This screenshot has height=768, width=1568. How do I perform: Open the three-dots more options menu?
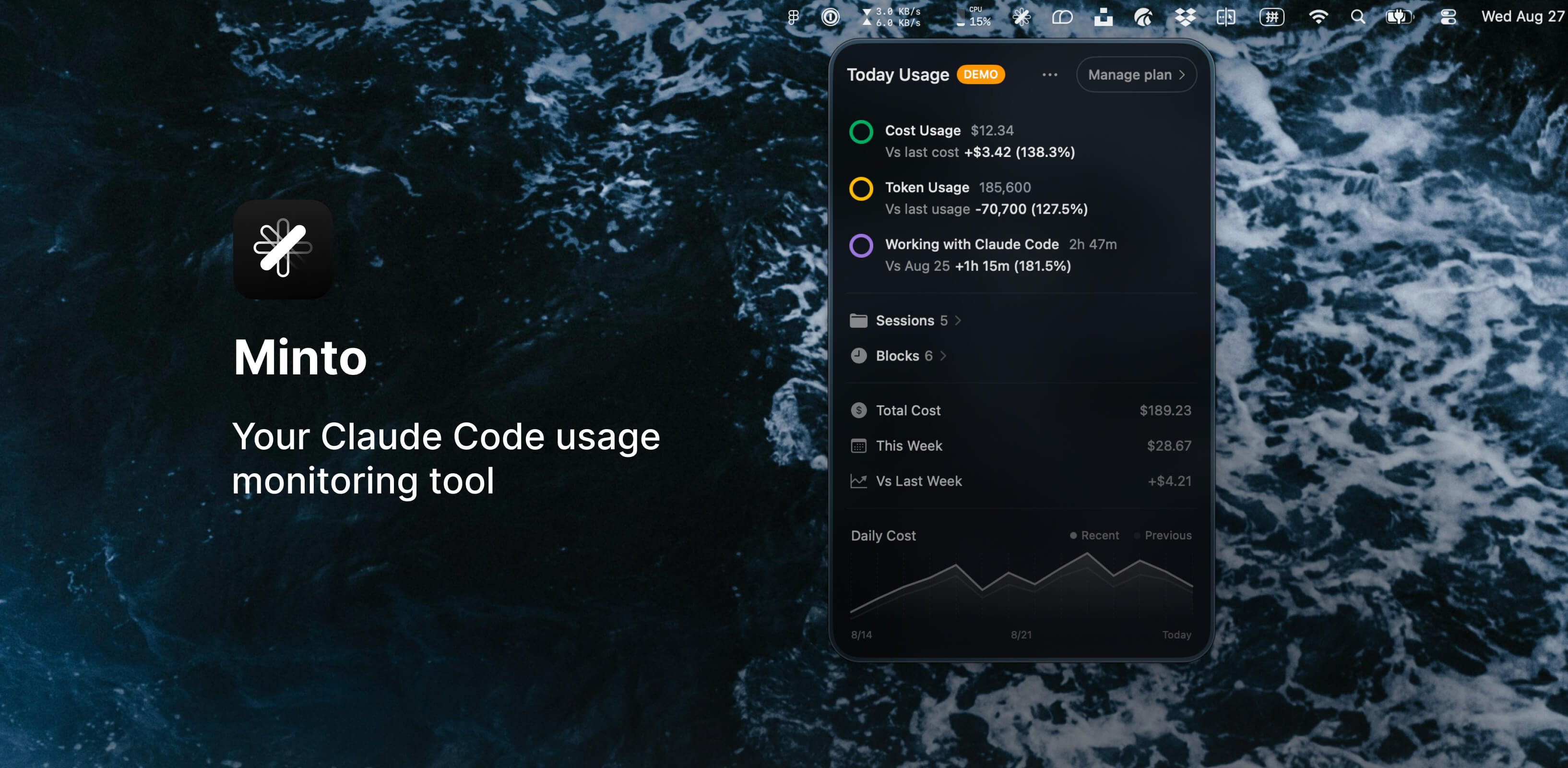pyautogui.click(x=1049, y=75)
